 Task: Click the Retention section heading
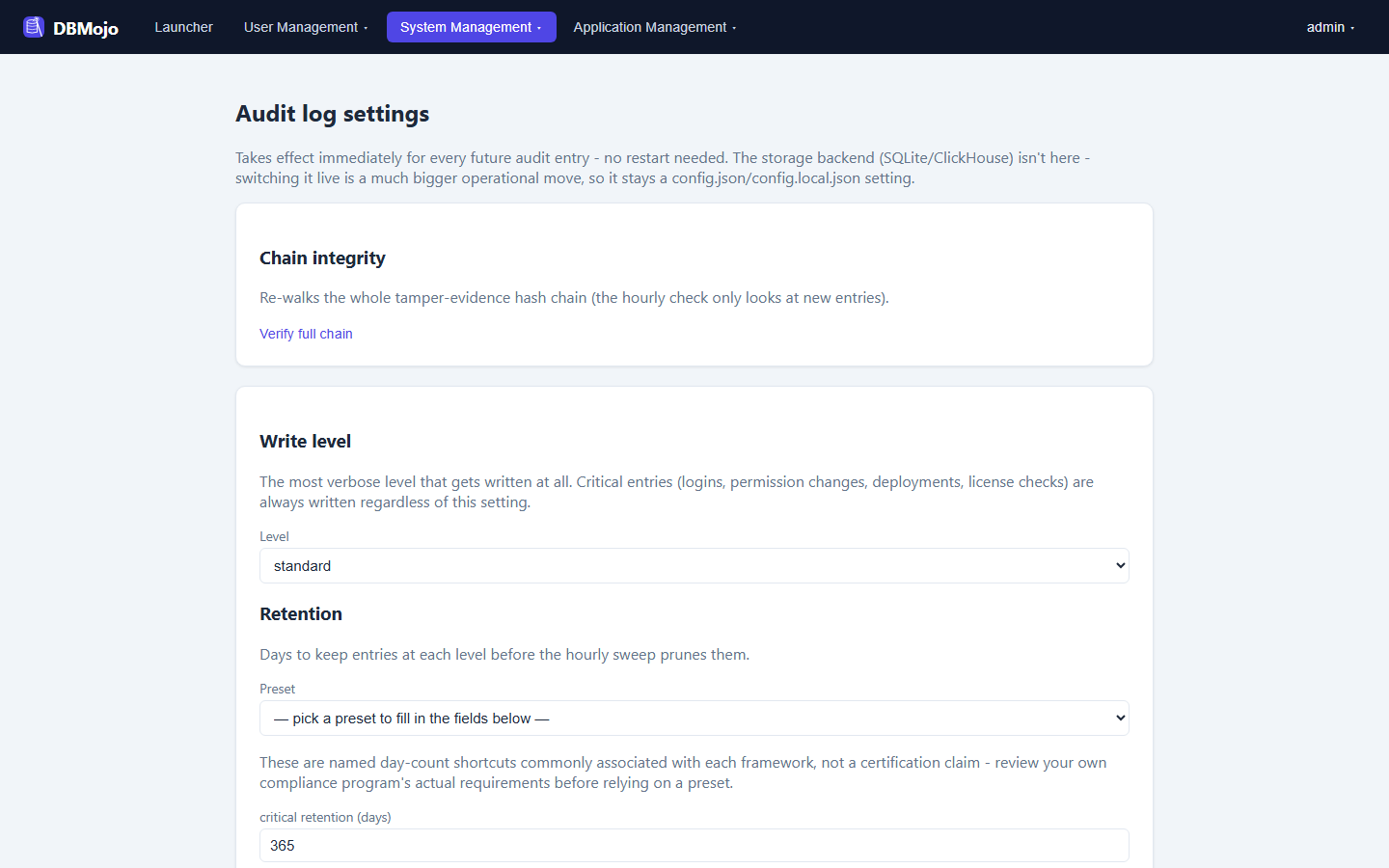pyautogui.click(x=301, y=613)
